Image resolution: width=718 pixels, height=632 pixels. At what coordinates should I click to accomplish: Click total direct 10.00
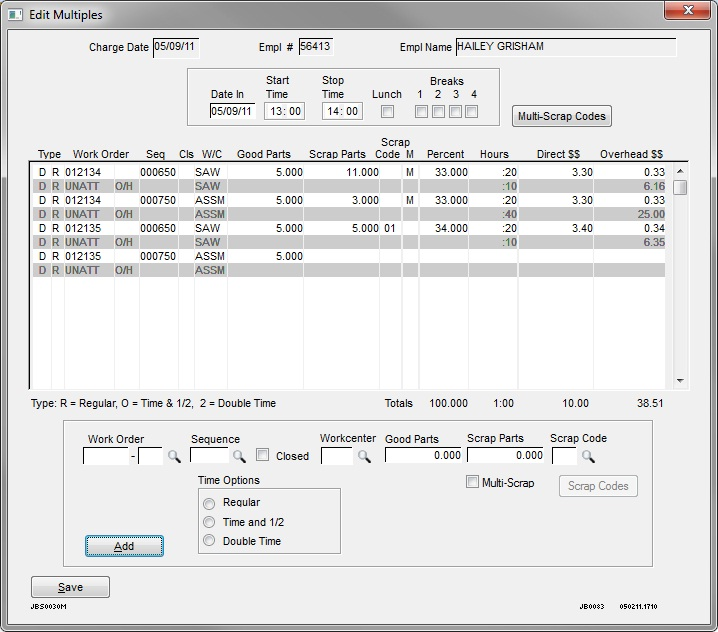pos(576,403)
